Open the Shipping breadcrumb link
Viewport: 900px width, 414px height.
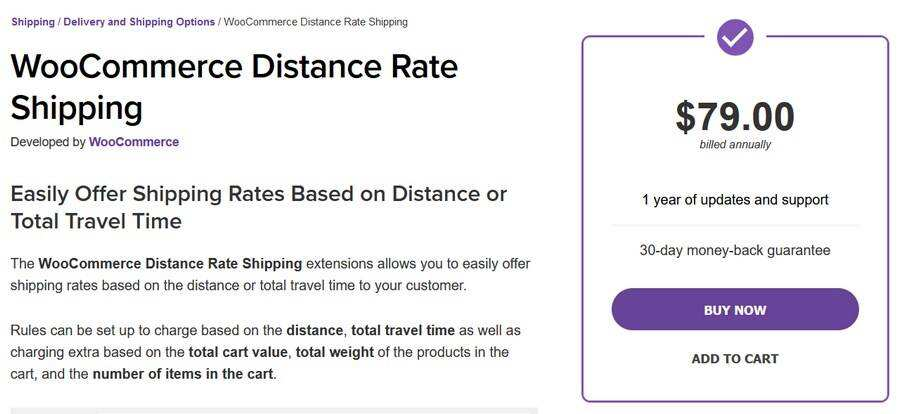(x=33, y=22)
